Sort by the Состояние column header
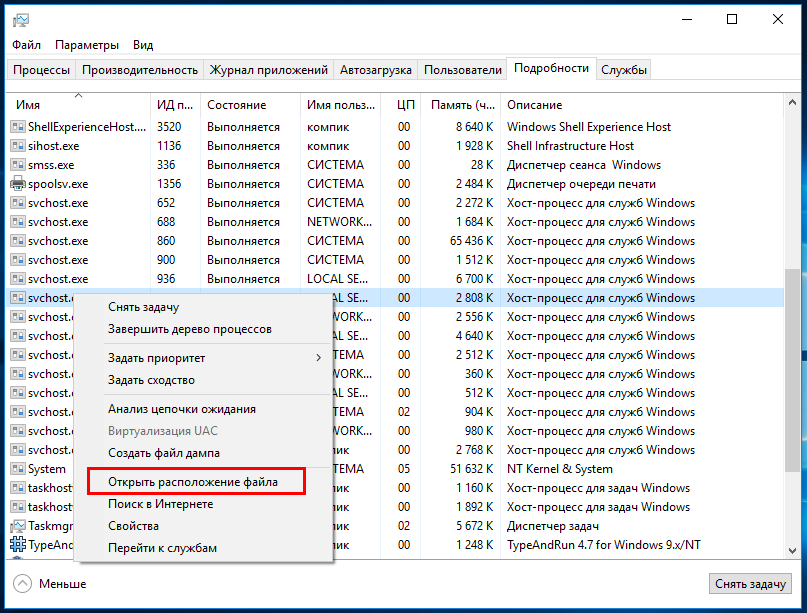 (x=250, y=105)
